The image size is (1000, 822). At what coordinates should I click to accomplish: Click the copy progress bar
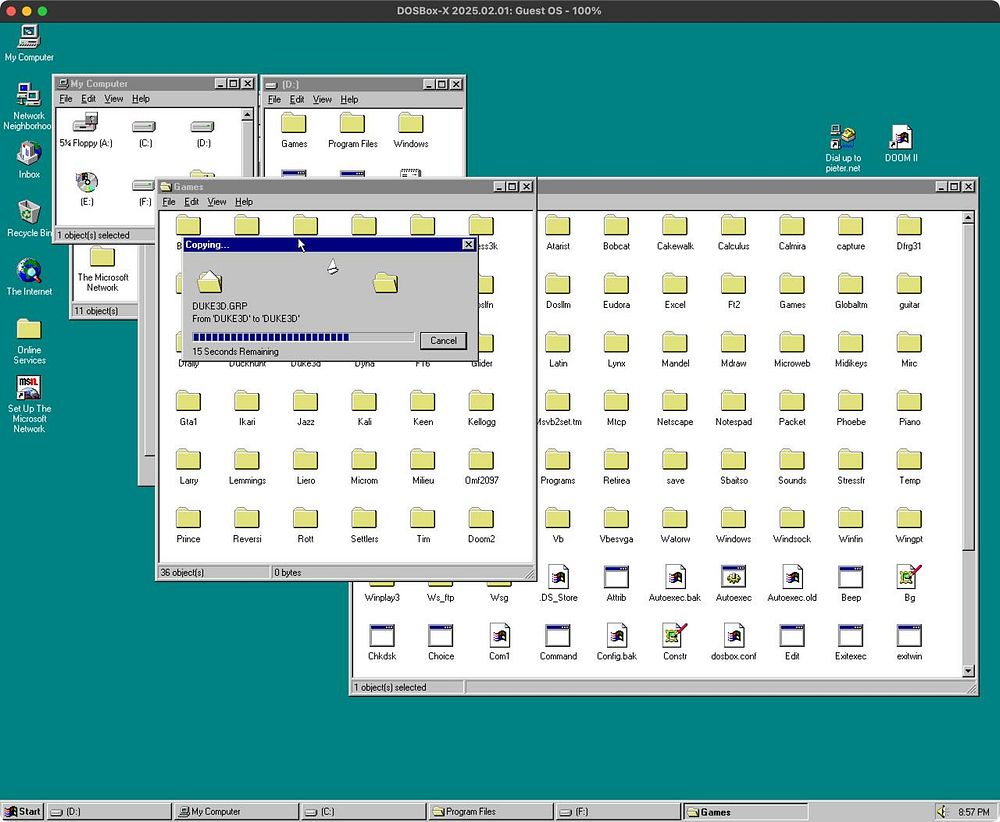pyautogui.click(x=302, y=338)
